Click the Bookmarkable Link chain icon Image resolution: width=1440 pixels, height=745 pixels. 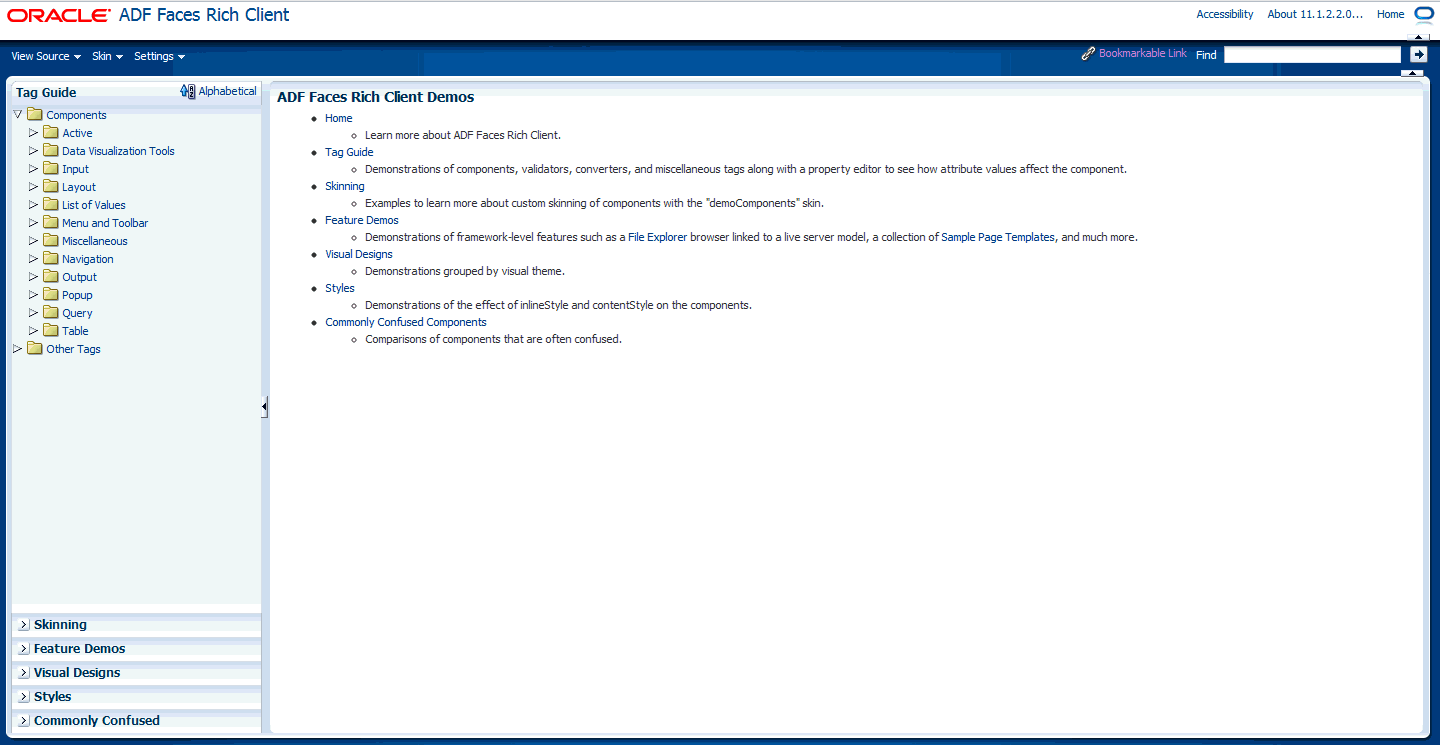[1088, 52]
